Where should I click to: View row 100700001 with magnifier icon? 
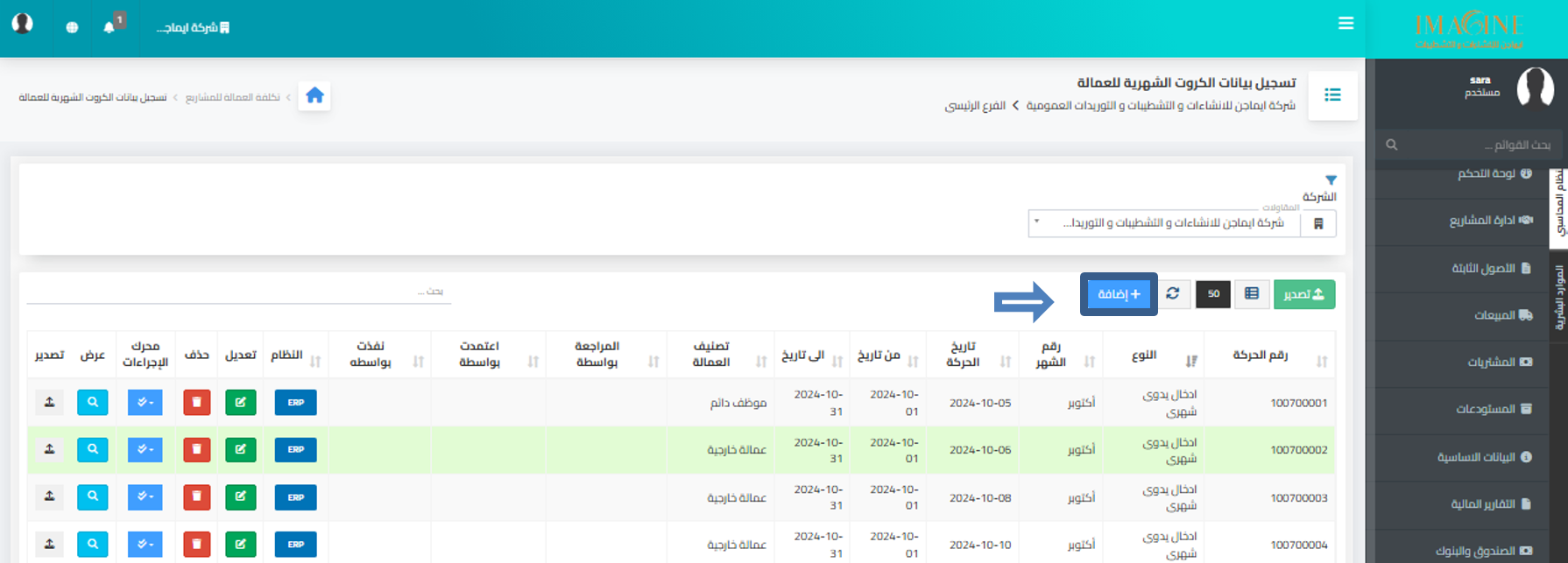click(x=93, y=403)
